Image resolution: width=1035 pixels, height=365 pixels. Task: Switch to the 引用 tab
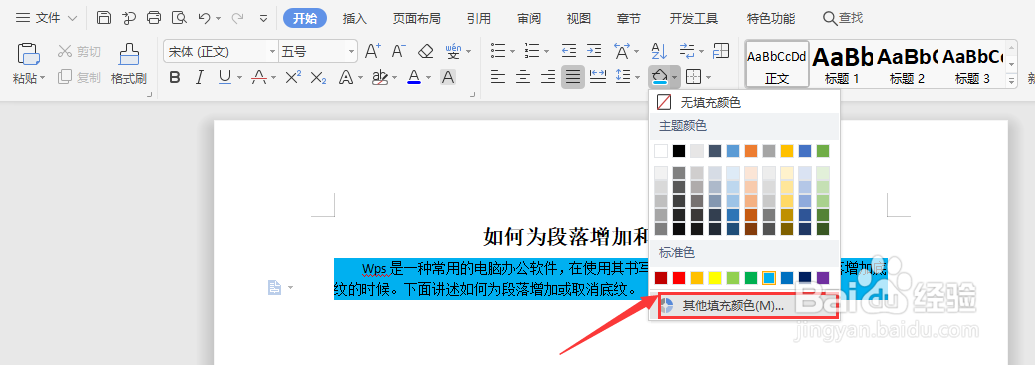click(479, 18)
